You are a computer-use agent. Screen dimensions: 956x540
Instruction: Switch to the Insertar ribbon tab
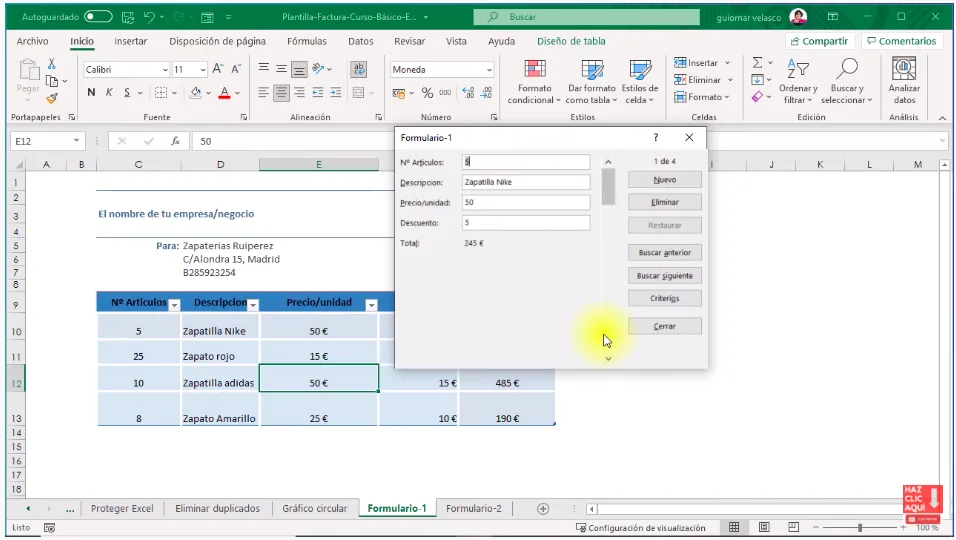[x=130, y=41]
